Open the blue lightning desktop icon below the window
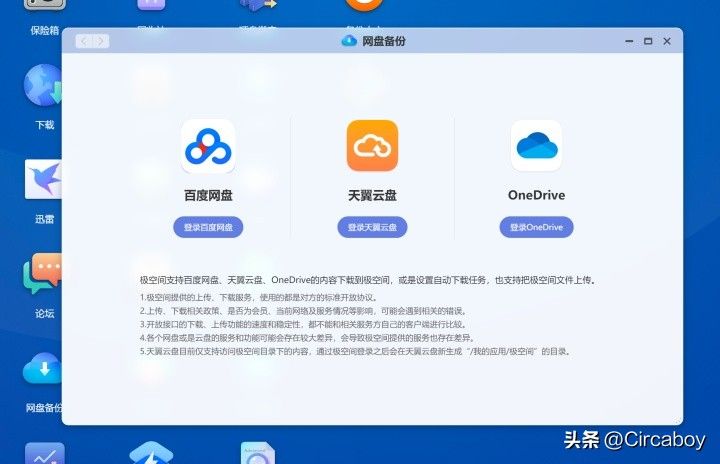 (x=151, y=453)
